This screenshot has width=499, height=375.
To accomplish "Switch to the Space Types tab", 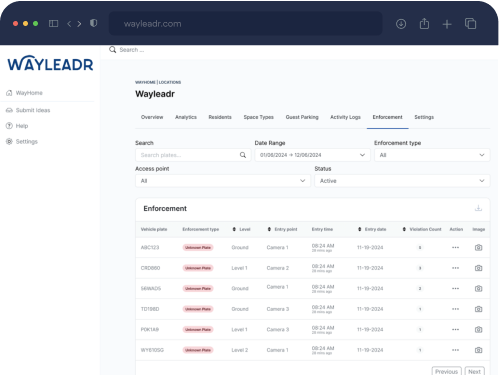I will click(x=258, y=117).
